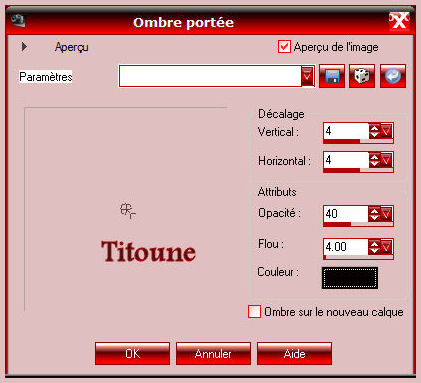
Task: Open the Vertical offset slider dropdown
Action: (x=386, y=131)
